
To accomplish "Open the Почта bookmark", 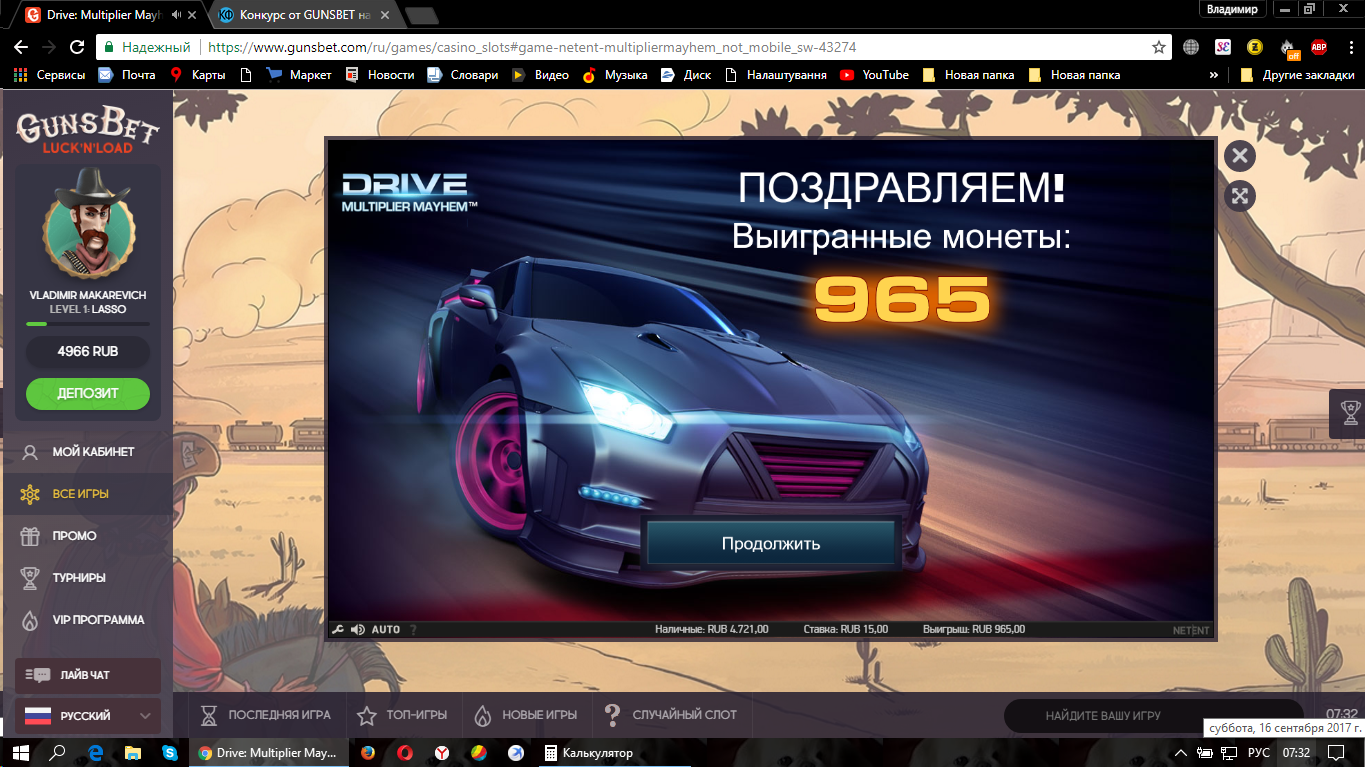I will tap(126, 75).
